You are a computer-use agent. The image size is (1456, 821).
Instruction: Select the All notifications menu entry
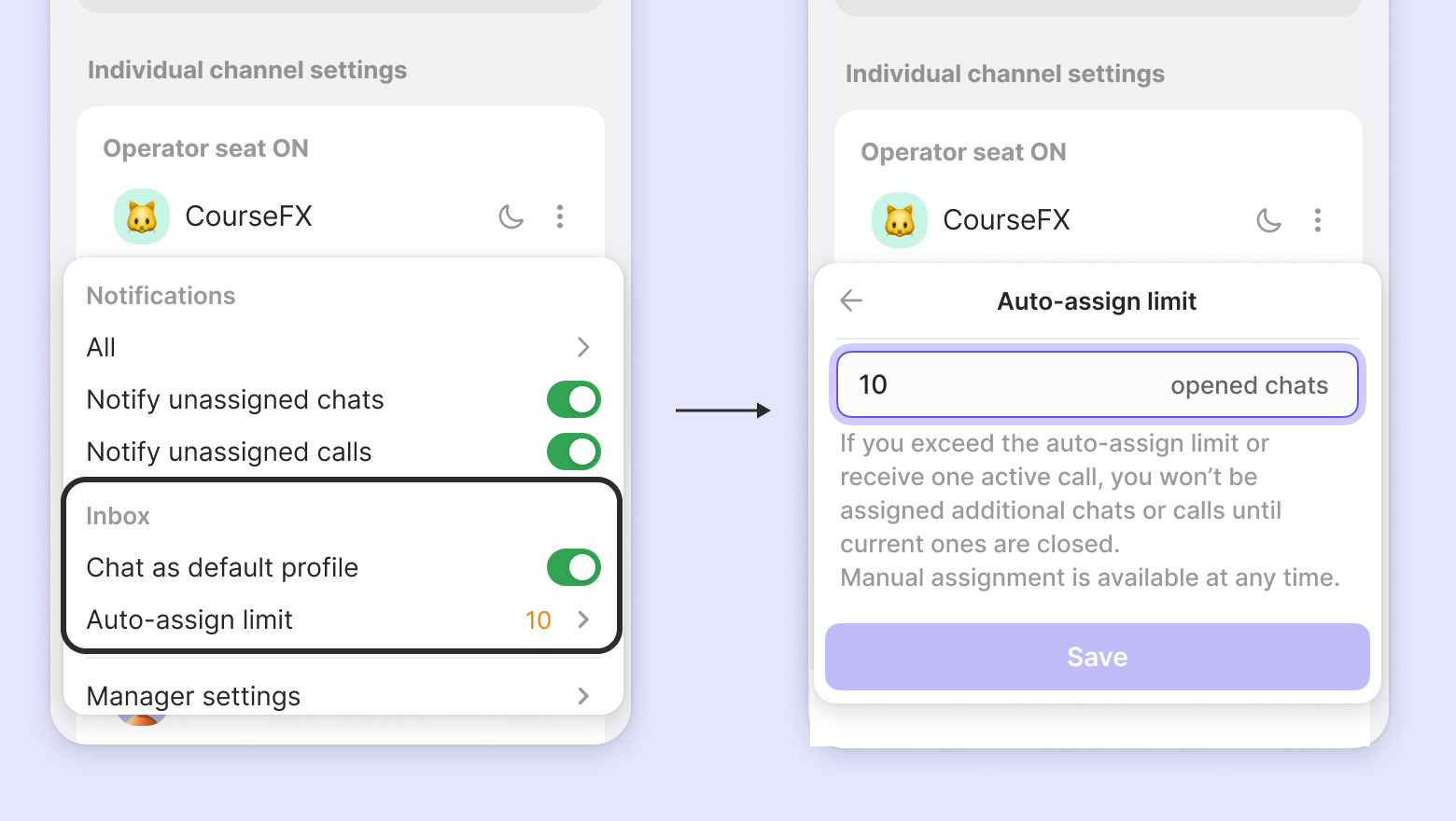pyautogui.click(x=343, y=347)
